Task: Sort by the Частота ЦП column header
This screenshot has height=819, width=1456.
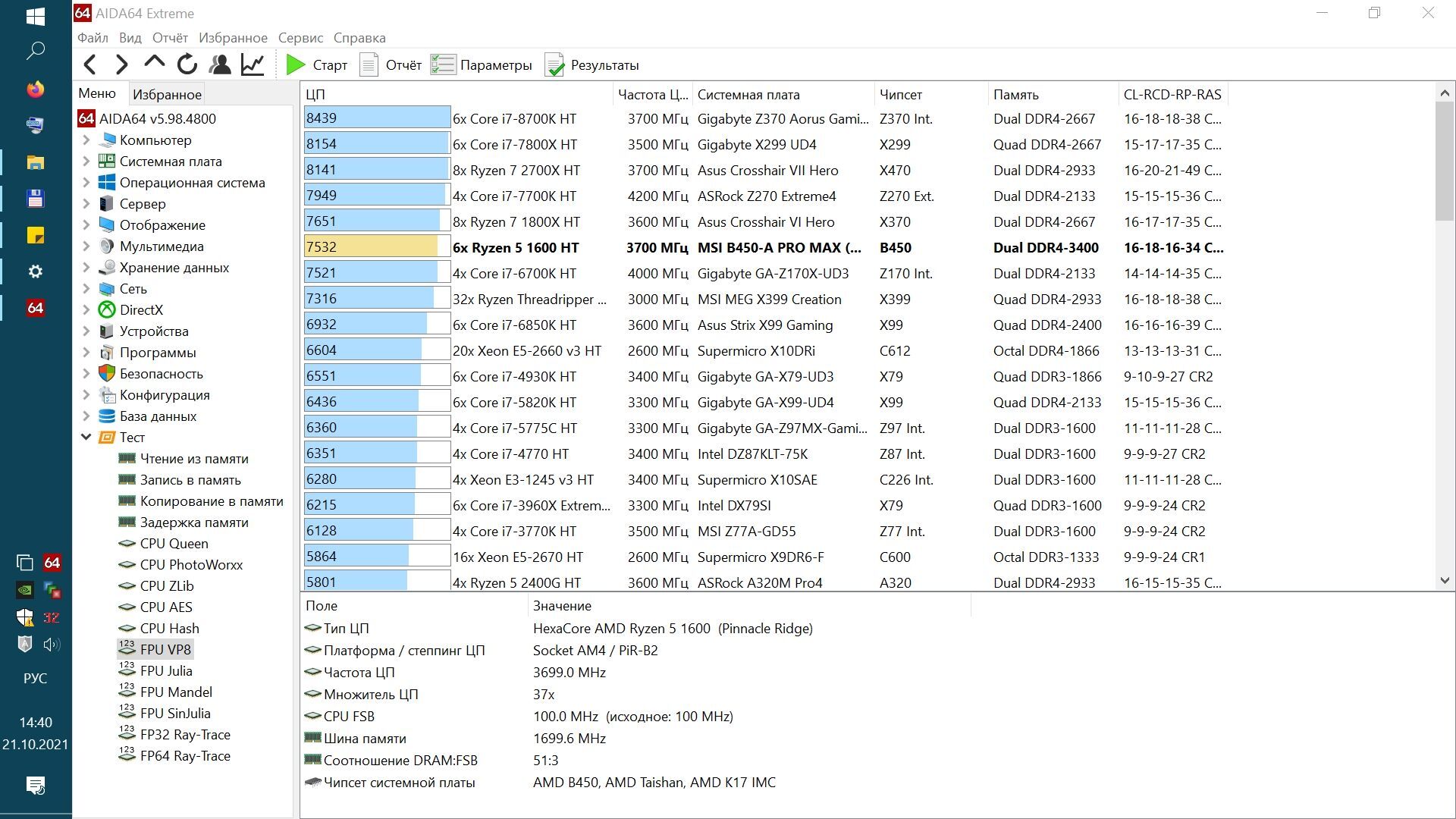Action: pyautogui.click(x=652, y=95)
